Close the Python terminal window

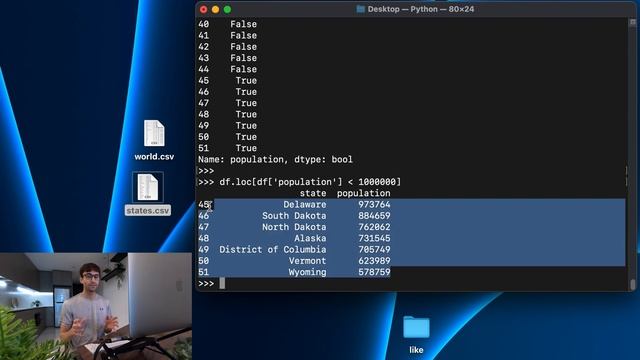204,9
